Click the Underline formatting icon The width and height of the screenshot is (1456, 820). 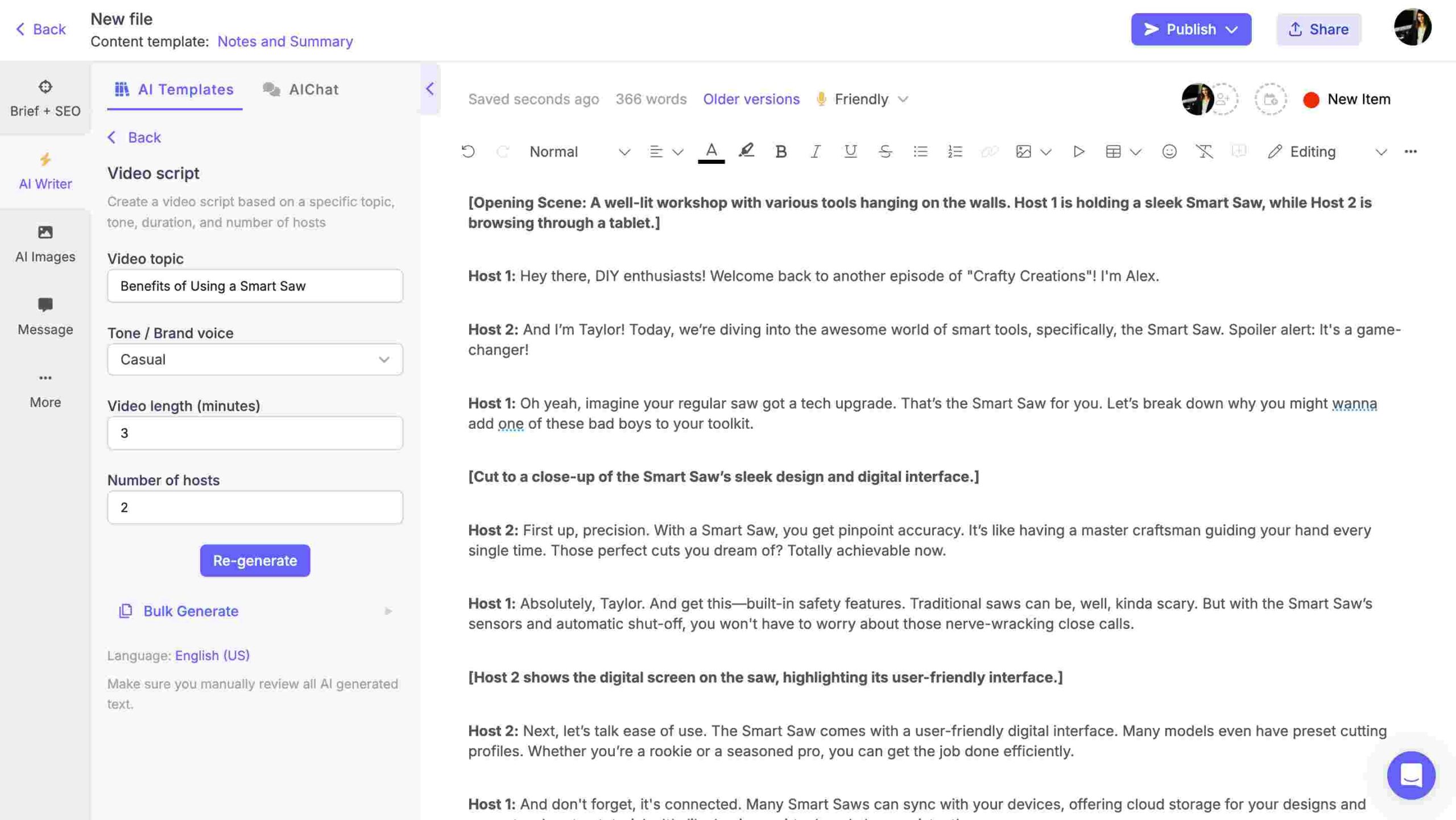pos(849,152)
